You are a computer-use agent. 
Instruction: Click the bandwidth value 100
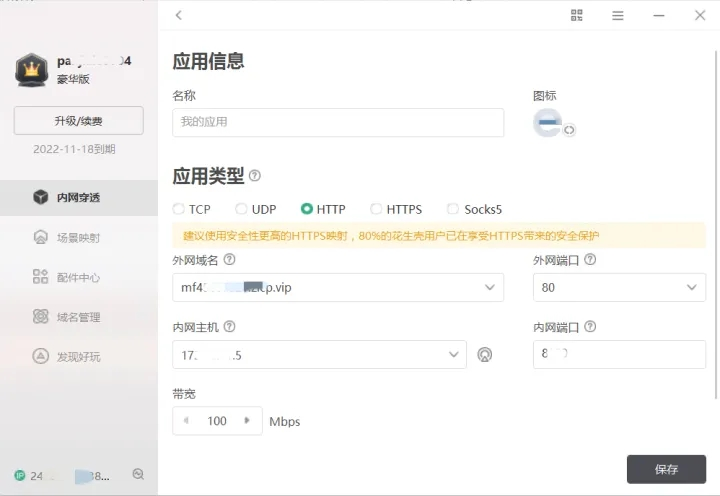pyautogui.click(x=217, y=421)
